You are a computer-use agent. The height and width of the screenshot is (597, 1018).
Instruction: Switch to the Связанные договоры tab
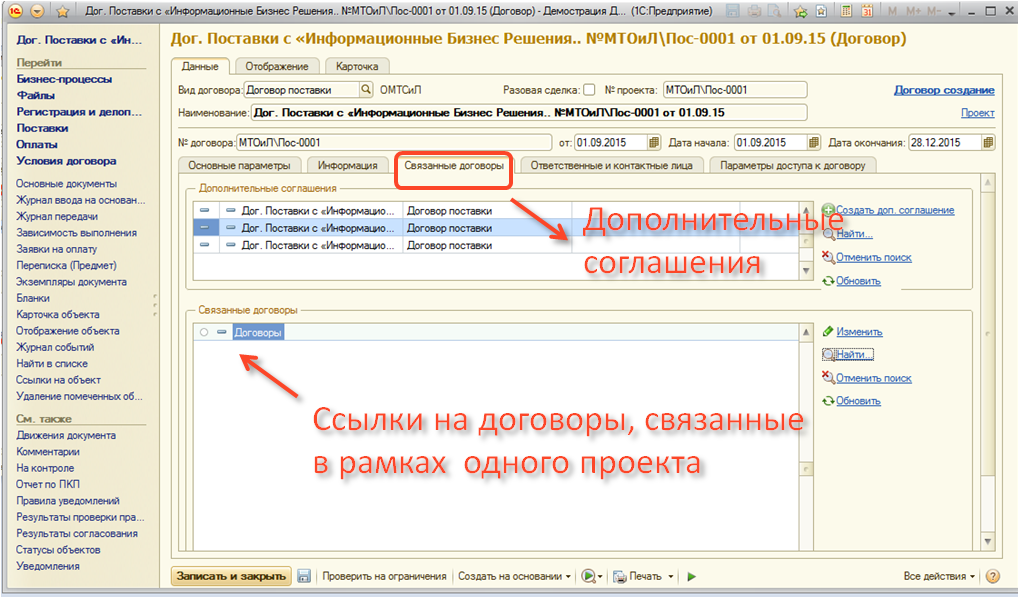454,165
